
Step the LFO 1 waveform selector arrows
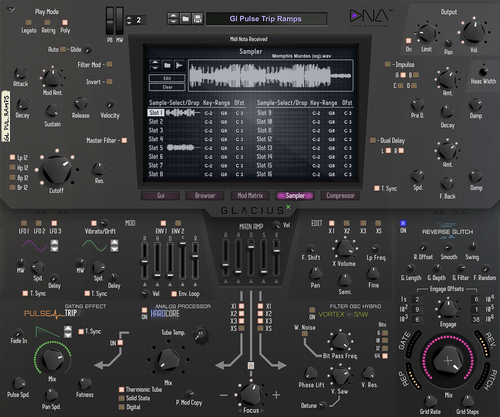point(54,246)
